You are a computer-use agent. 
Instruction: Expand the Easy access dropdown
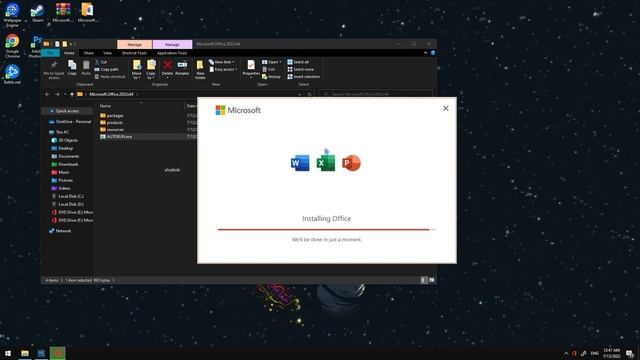tap(223, 69)
